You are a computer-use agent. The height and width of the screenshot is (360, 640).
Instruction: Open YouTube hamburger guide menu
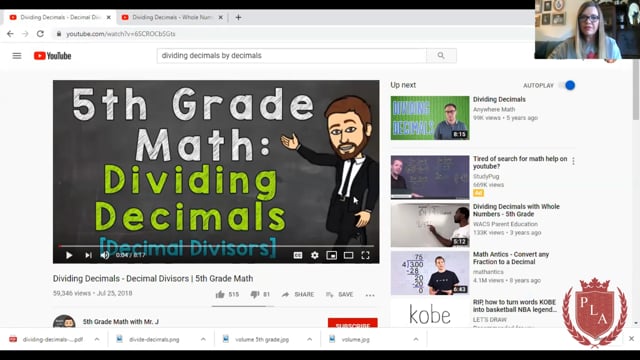click(17, 56)
